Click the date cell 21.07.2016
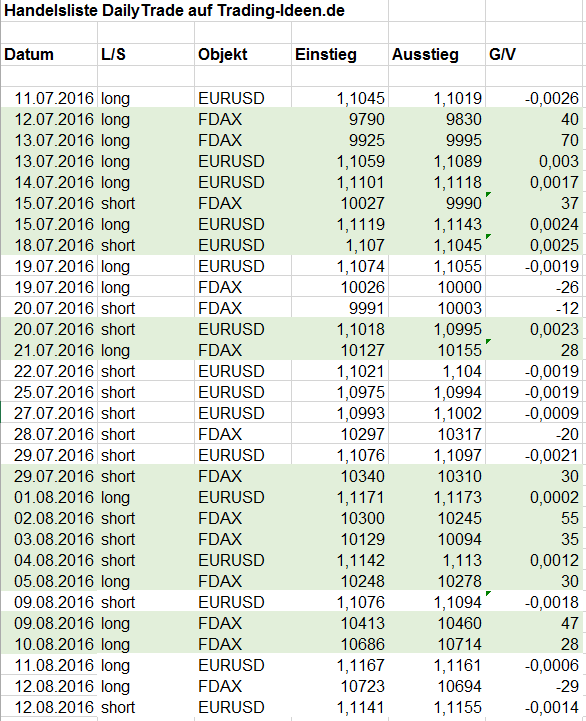 49,350
